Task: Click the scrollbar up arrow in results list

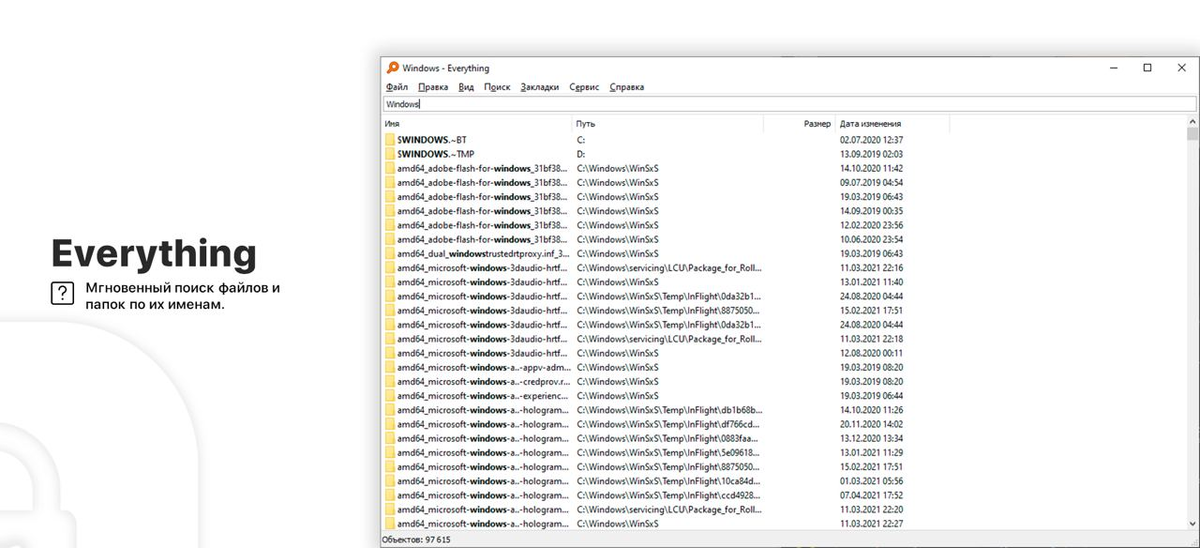Action: (x=1192, y=122)
